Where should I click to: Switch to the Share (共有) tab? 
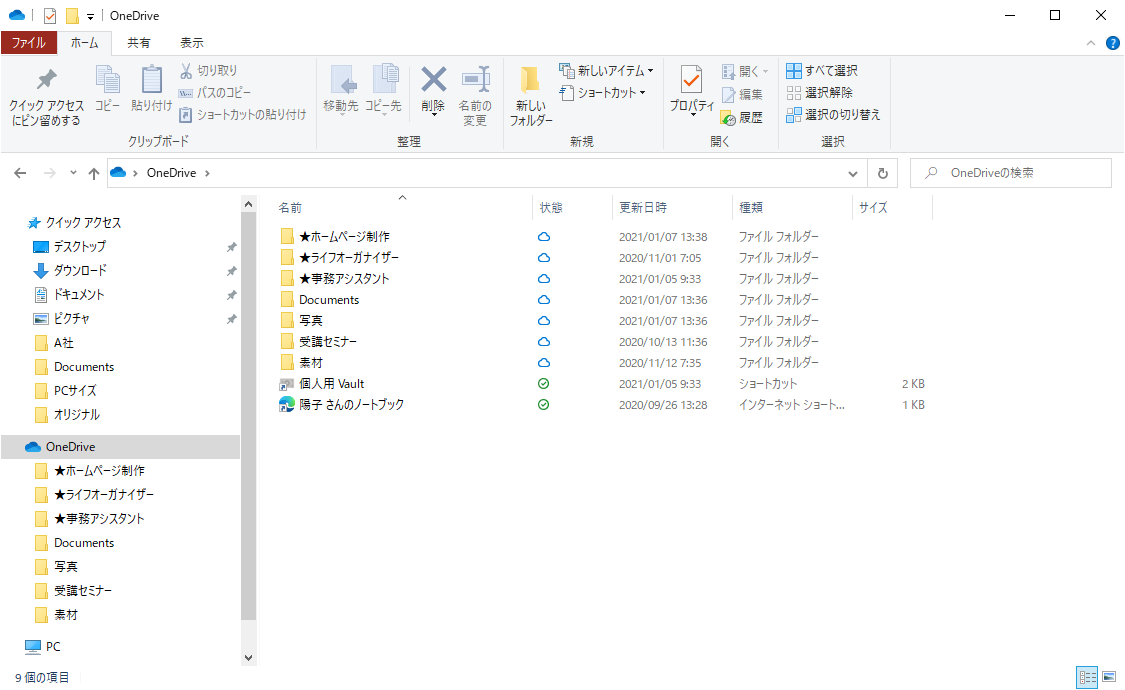click(x=138, y=43)
